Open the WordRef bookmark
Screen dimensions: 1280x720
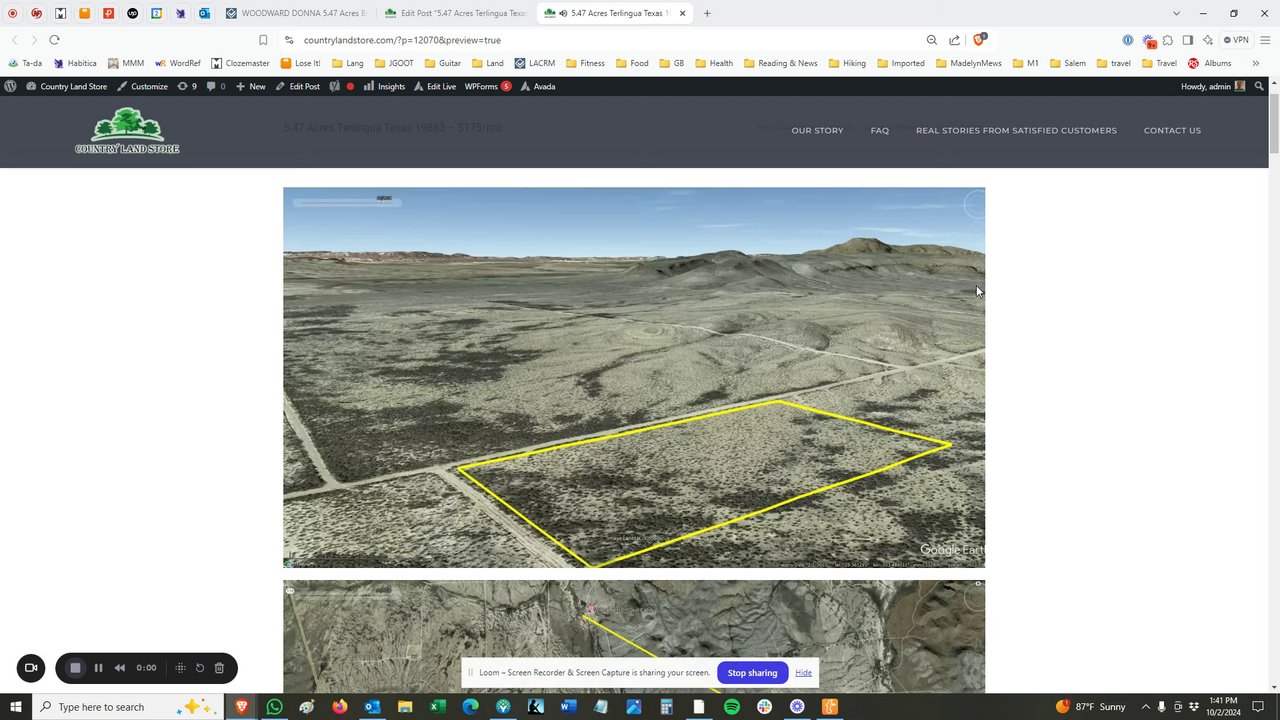pyautogui.click(x=178, y=63)
